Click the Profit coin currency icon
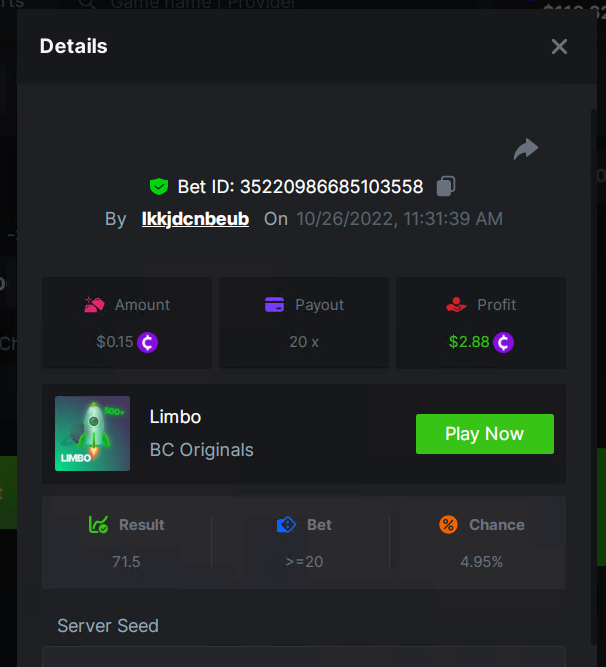606x667 pixels. pyautogui.click(x=503, y=342)
